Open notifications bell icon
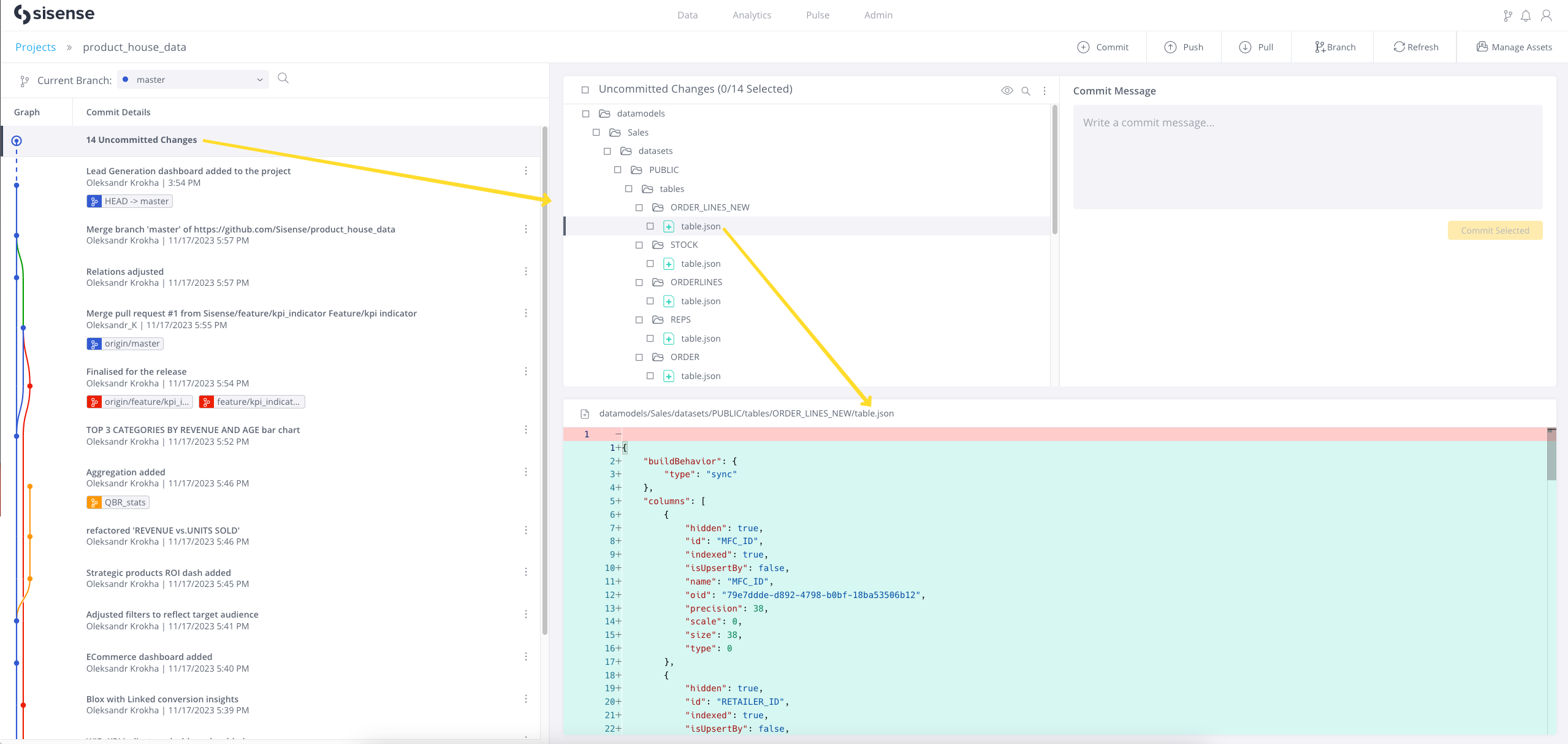This screenshot has width=1568, height=744. coord(1526,16)
